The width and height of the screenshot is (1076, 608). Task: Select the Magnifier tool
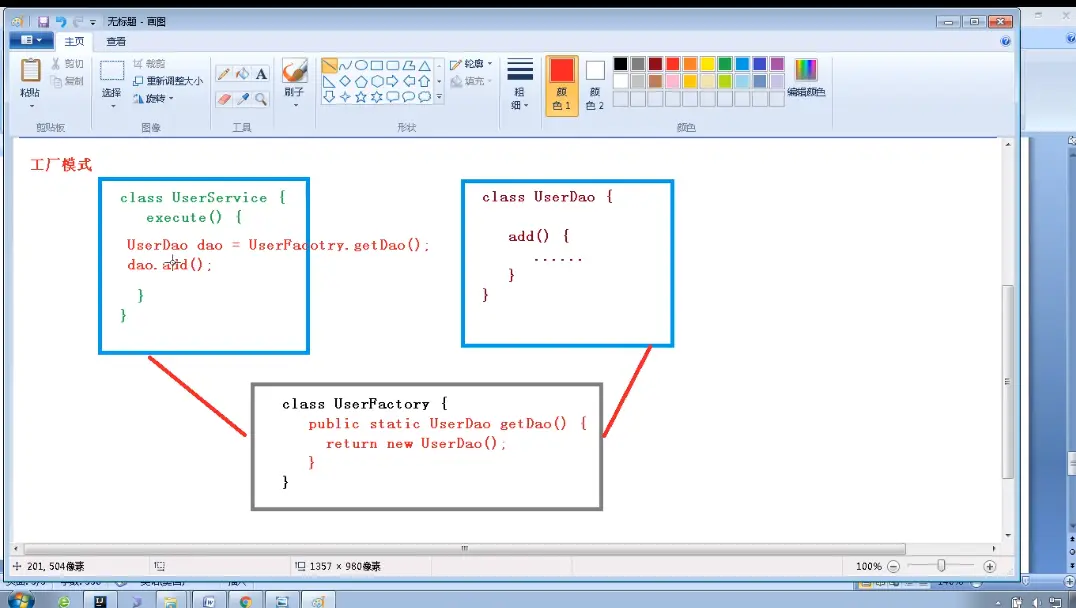point(261,100)
